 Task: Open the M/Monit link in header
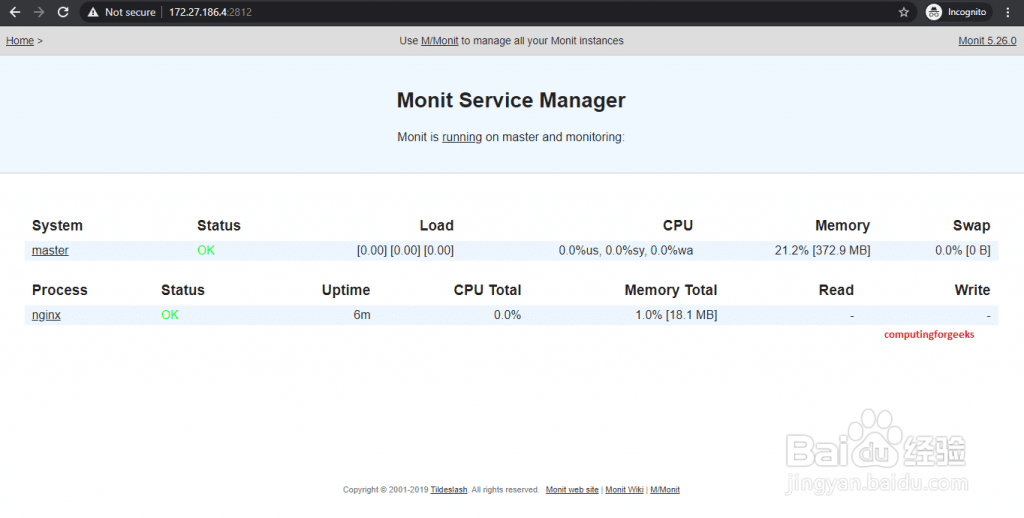[x=439, y=41]
